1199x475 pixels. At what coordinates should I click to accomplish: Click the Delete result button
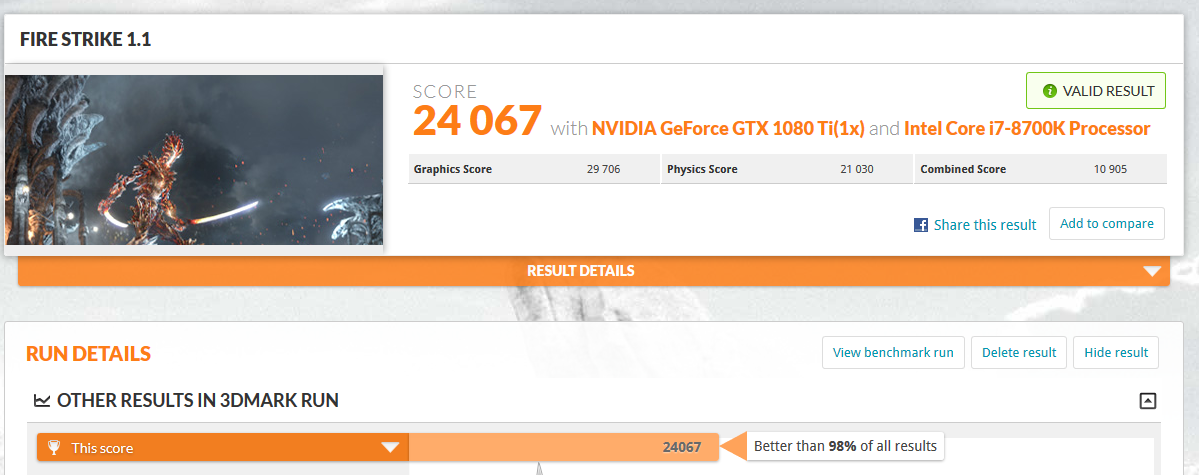[x=1019, y=353]
